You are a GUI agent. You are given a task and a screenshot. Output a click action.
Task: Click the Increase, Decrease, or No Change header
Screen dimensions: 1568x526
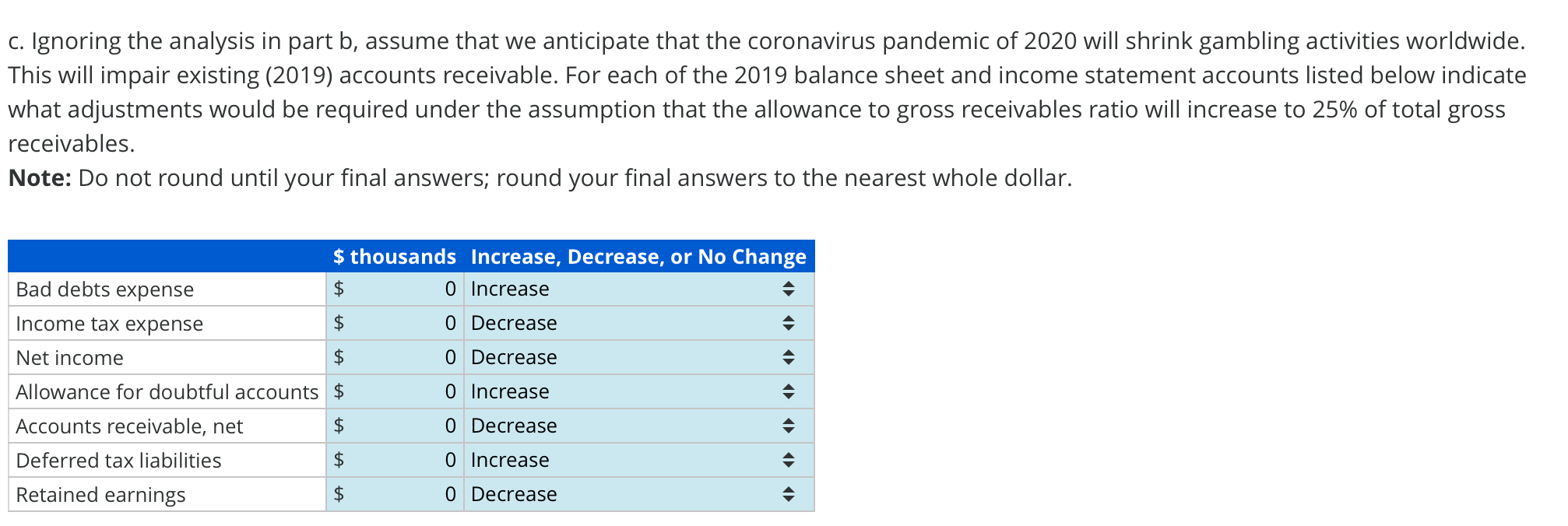[638, 256]
